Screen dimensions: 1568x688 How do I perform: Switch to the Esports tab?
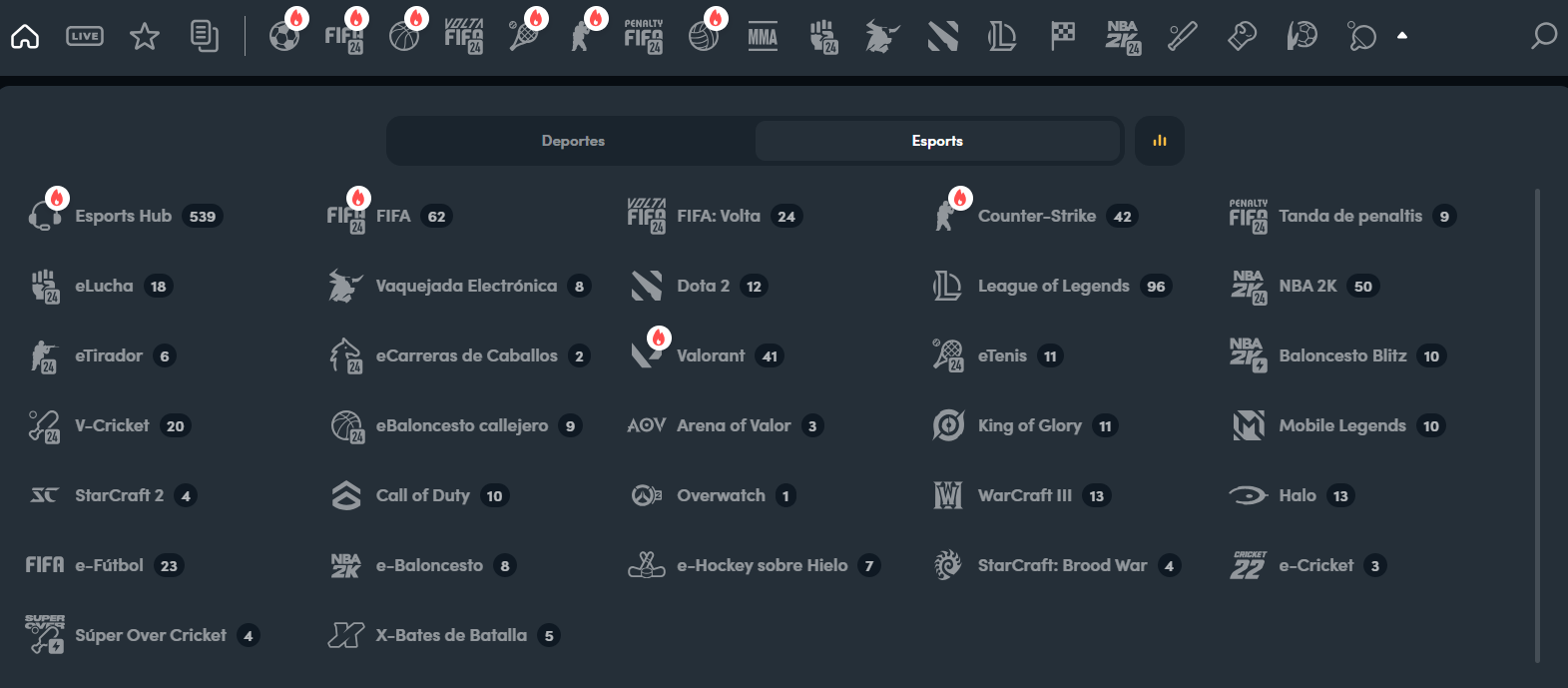point(937,141)
